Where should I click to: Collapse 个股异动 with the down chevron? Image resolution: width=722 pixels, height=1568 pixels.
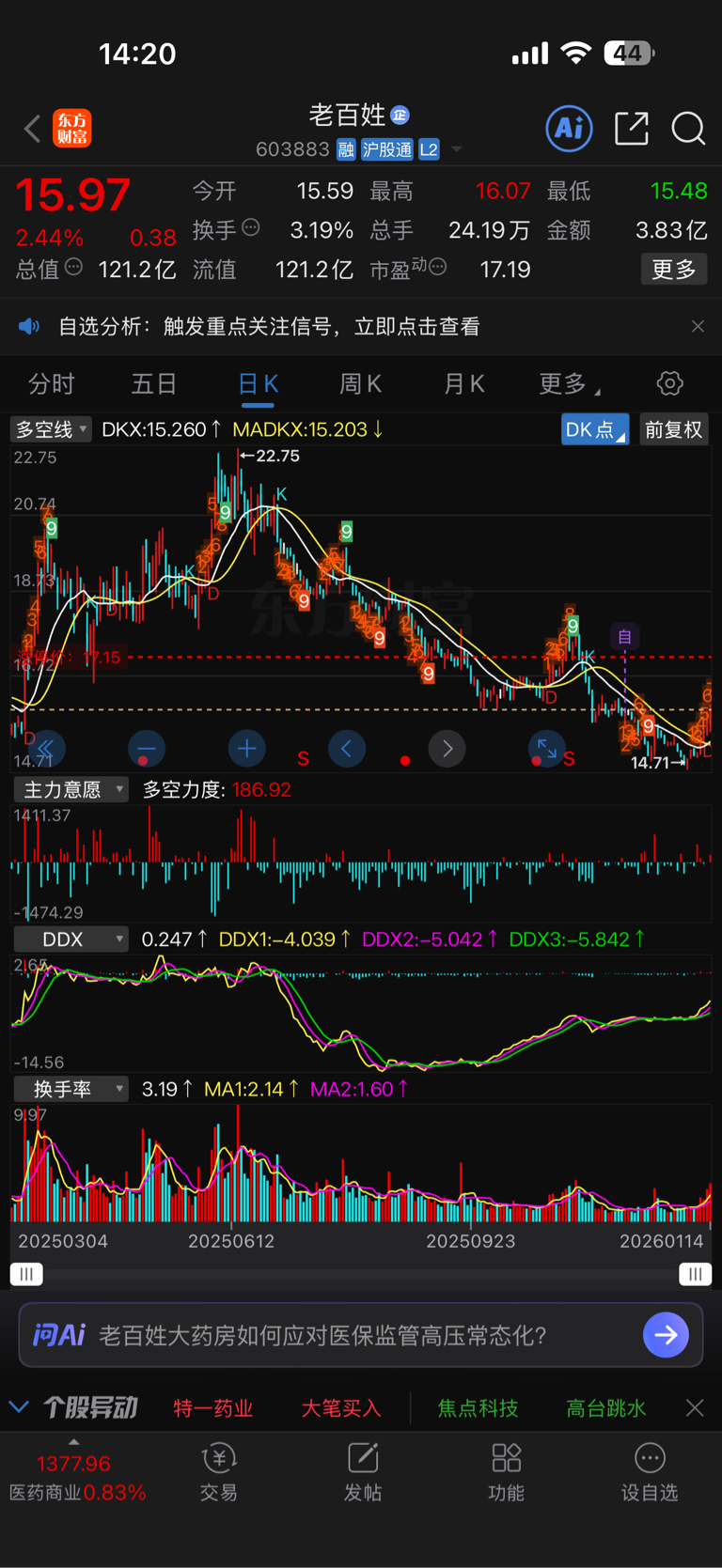coord(19,1407)
